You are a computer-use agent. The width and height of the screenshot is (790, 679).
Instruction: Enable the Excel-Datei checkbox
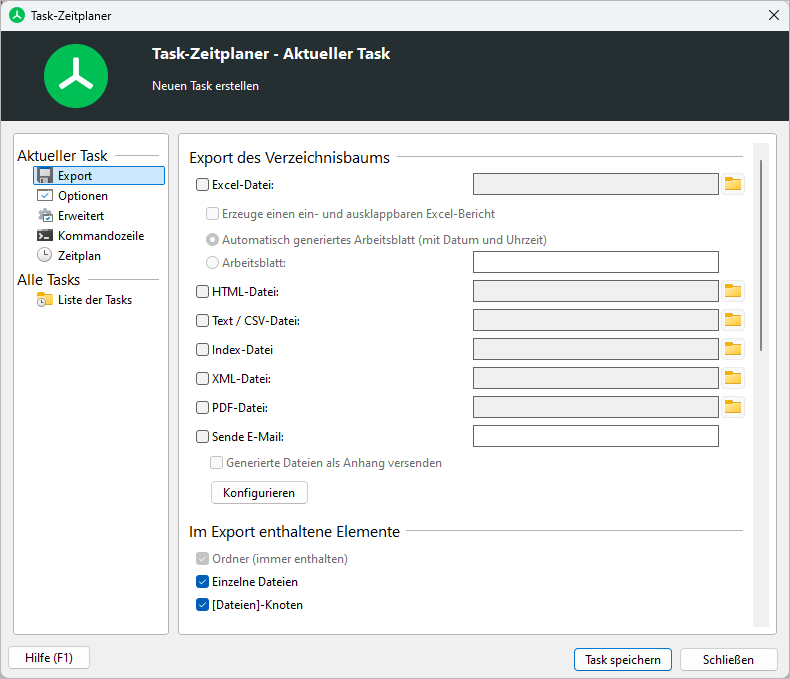click(202, 185)
